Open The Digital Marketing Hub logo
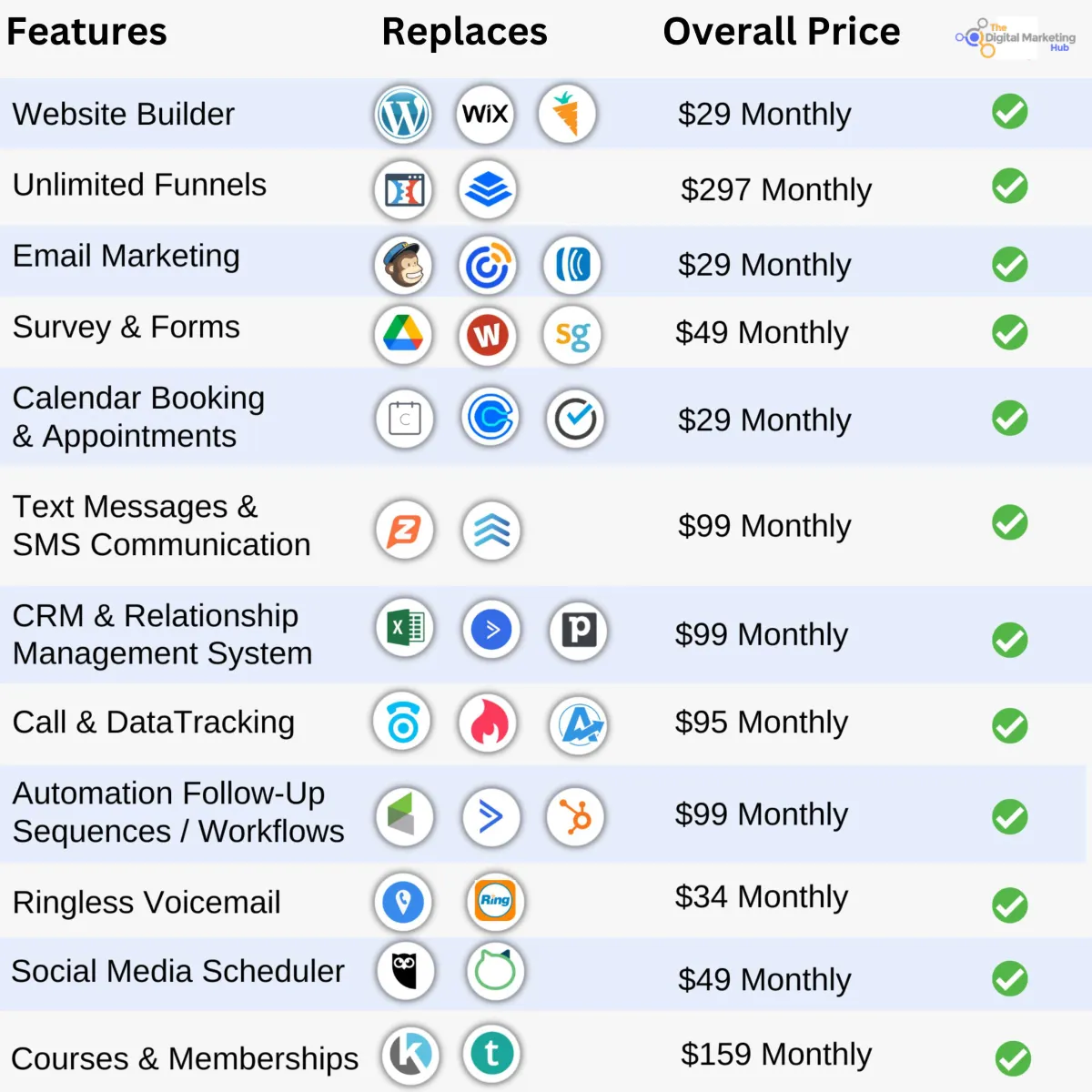 pos(1015,37)
